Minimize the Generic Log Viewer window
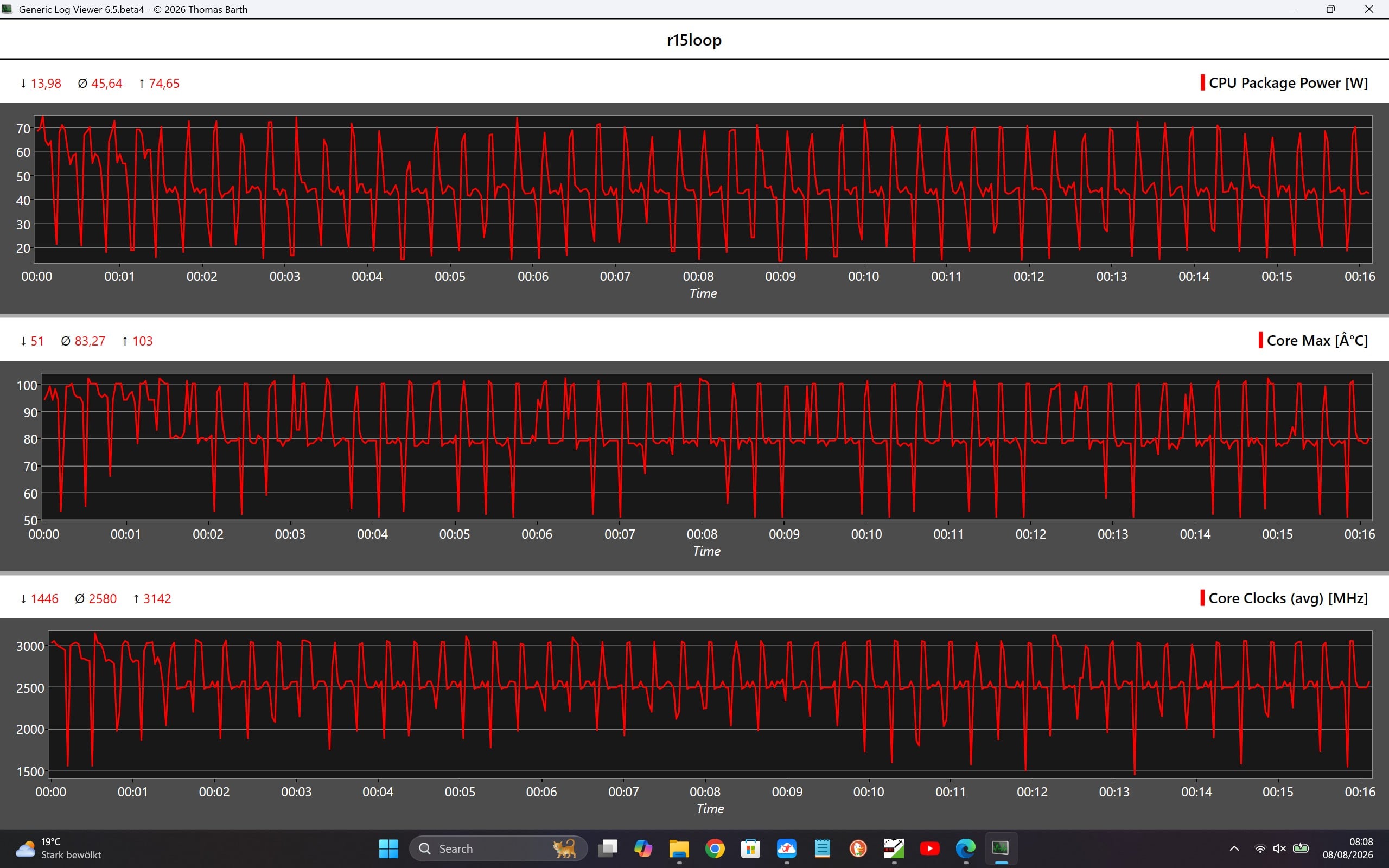The image size is (1389, 868). tap(1293, 9)
